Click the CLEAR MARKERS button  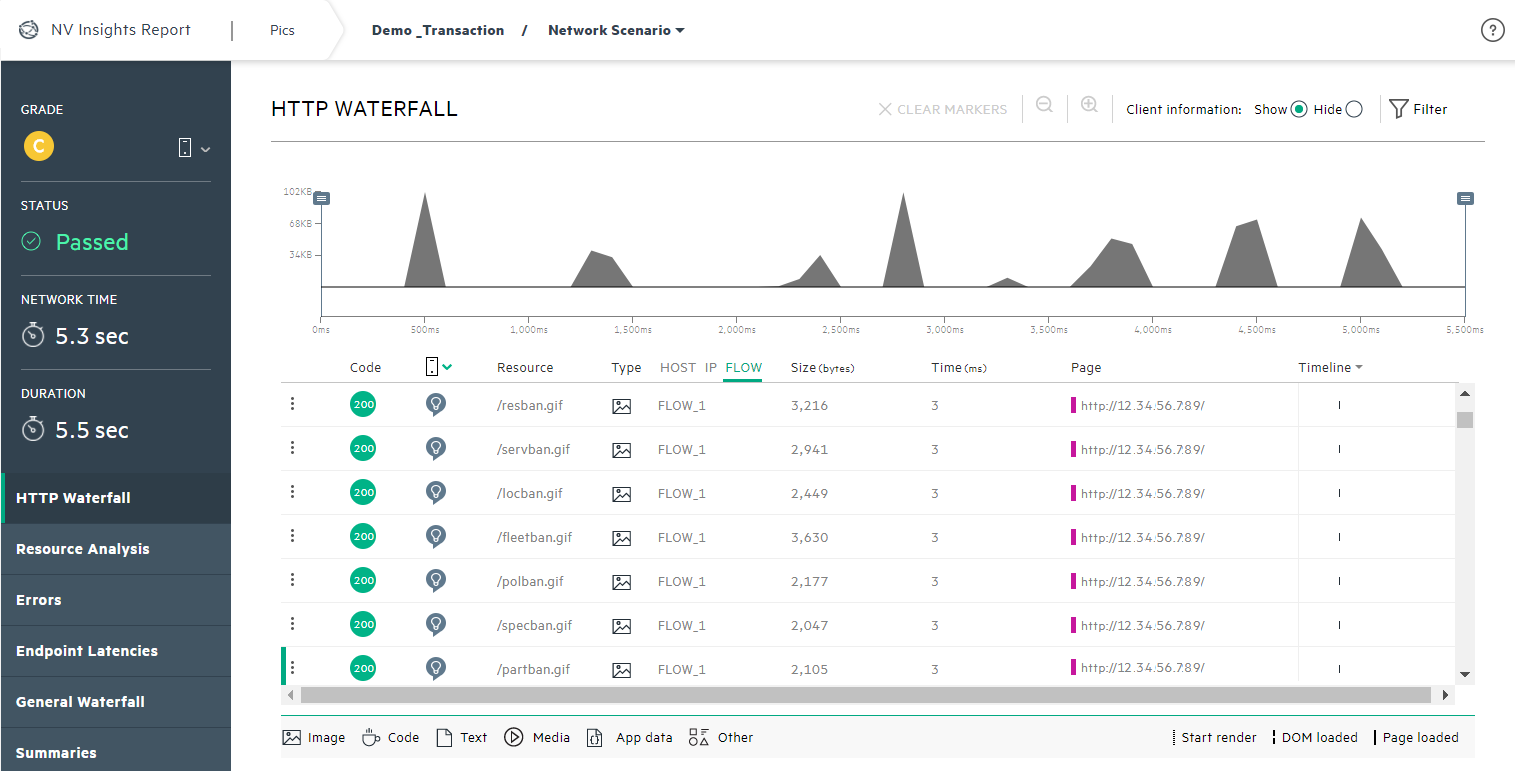click(942, 109)
